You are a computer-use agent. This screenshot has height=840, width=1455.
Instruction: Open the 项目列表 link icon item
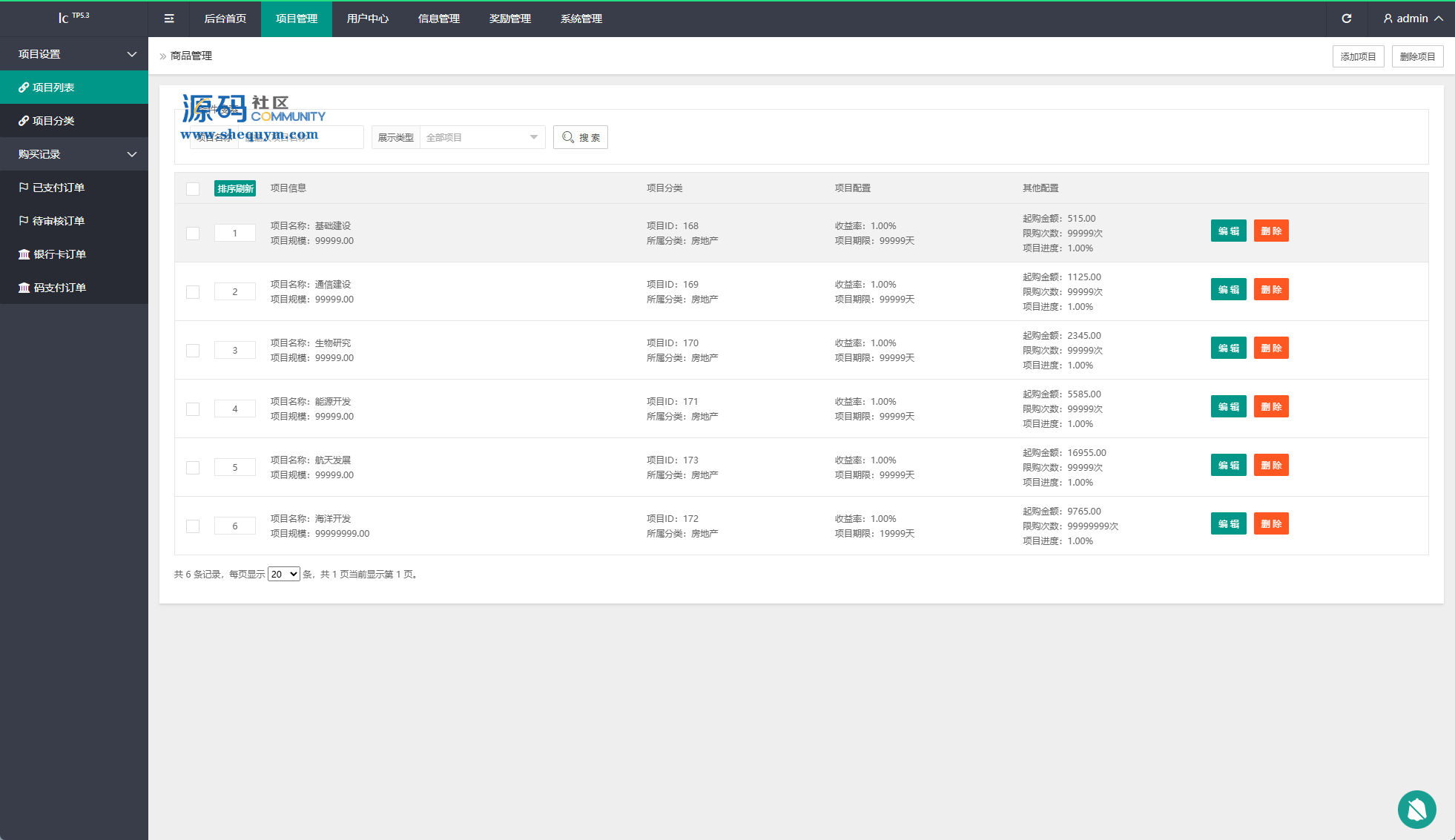pos(53,87)
